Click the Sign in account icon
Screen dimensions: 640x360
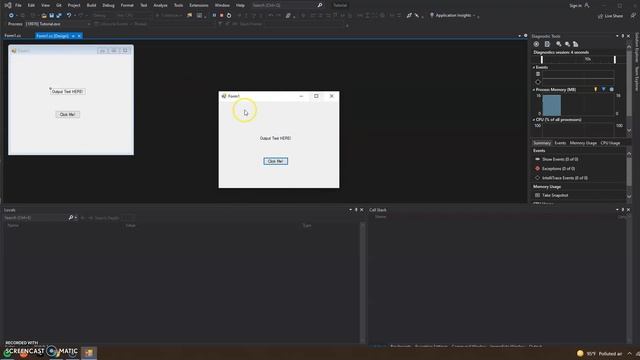click(x=587, y=5)
